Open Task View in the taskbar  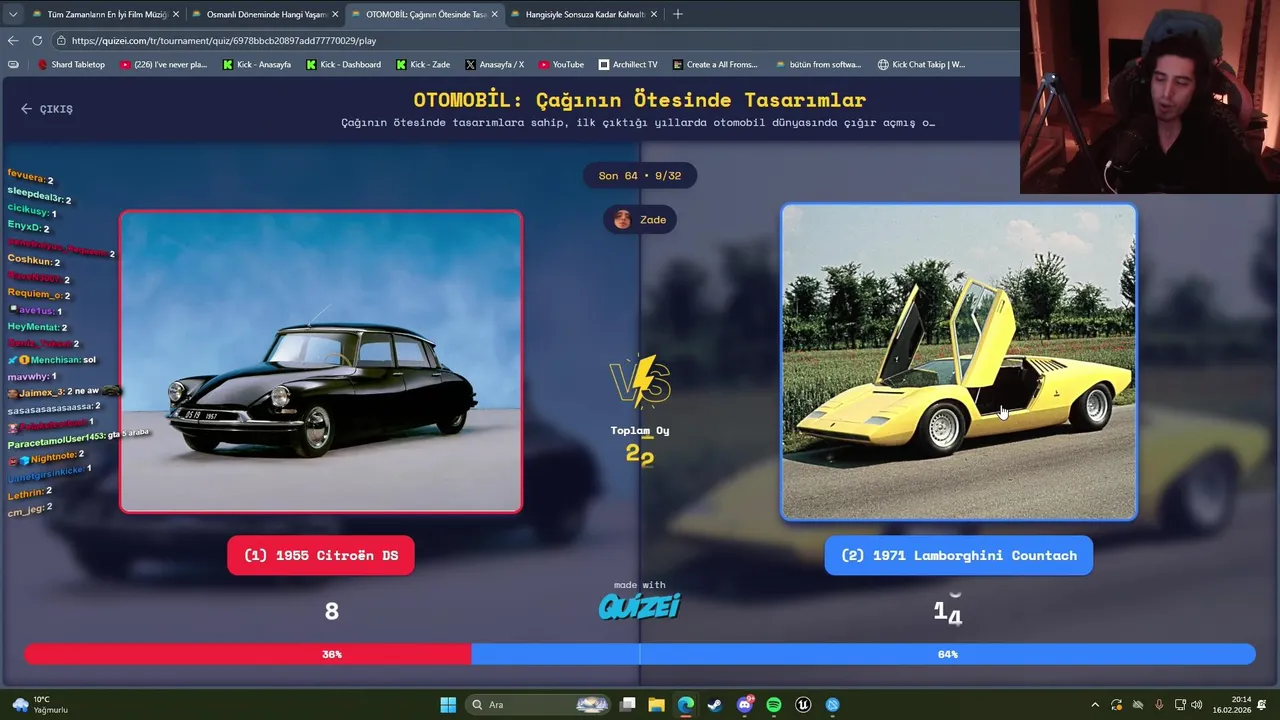(627, 705)
